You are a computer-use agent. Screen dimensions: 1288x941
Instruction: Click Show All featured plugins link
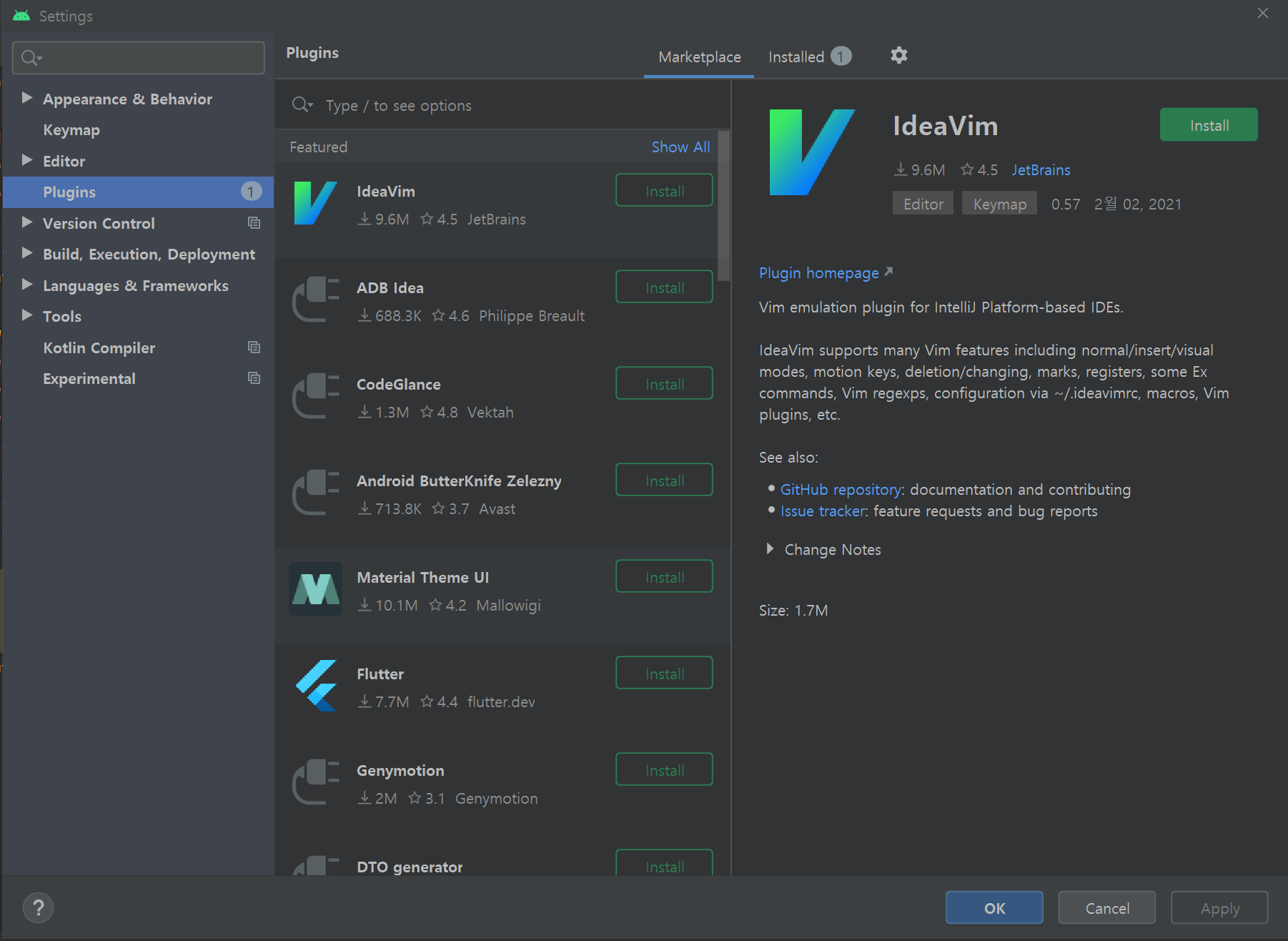point(680,147)
